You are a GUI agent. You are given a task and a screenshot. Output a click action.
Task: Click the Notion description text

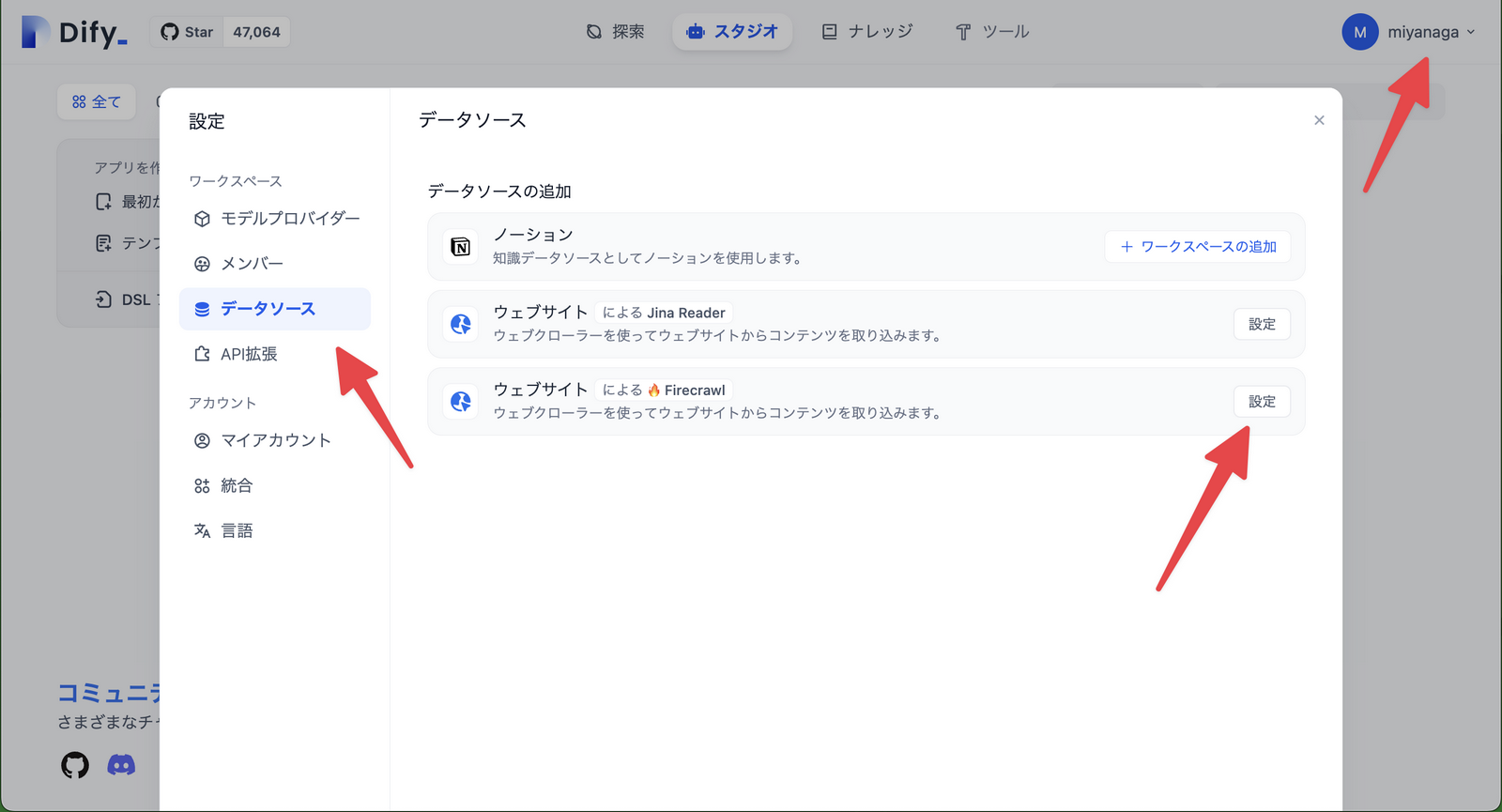[x=647, y=258]
